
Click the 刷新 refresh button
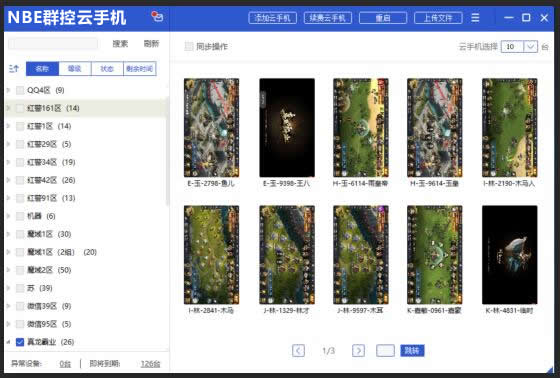[151, 44]
